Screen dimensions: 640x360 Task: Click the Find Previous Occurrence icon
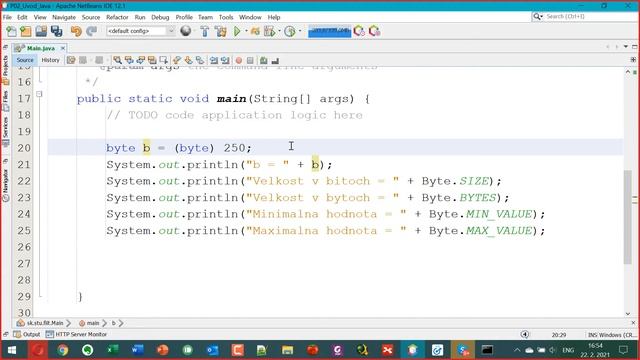(129, 60)
